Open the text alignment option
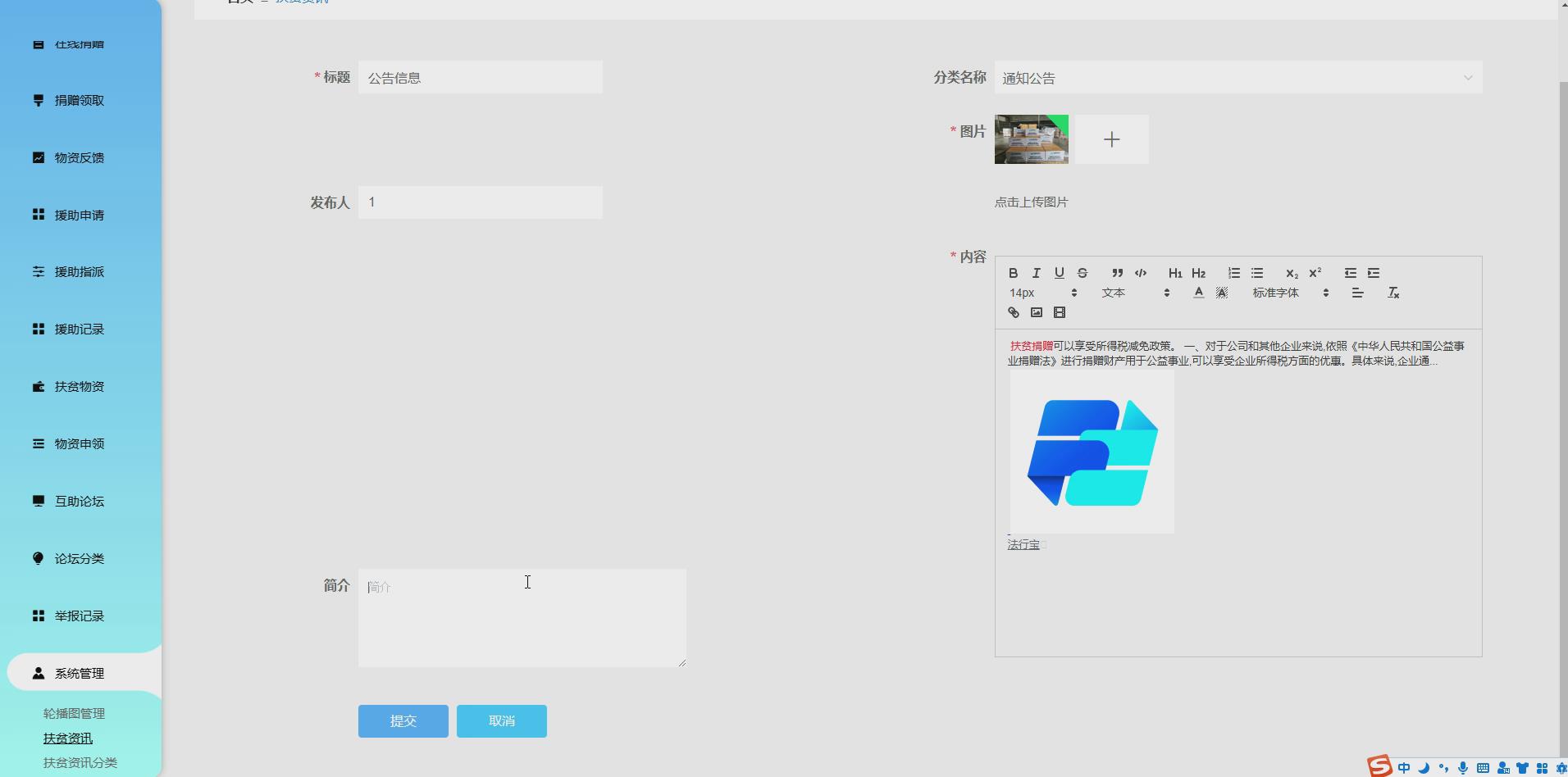This screenshot has width=1568, height=777. [x=1357, y=293]
